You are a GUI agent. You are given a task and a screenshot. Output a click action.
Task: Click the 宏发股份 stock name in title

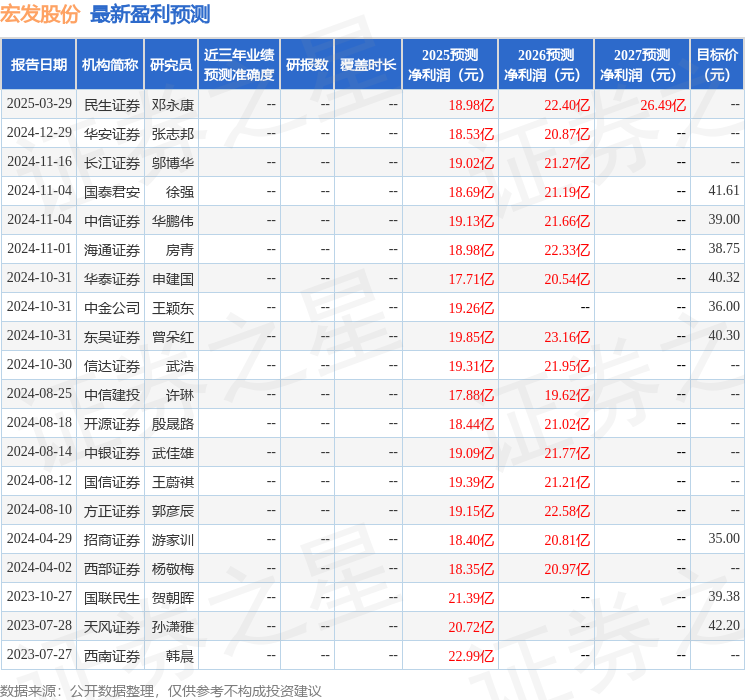click(x=41, y=14)
